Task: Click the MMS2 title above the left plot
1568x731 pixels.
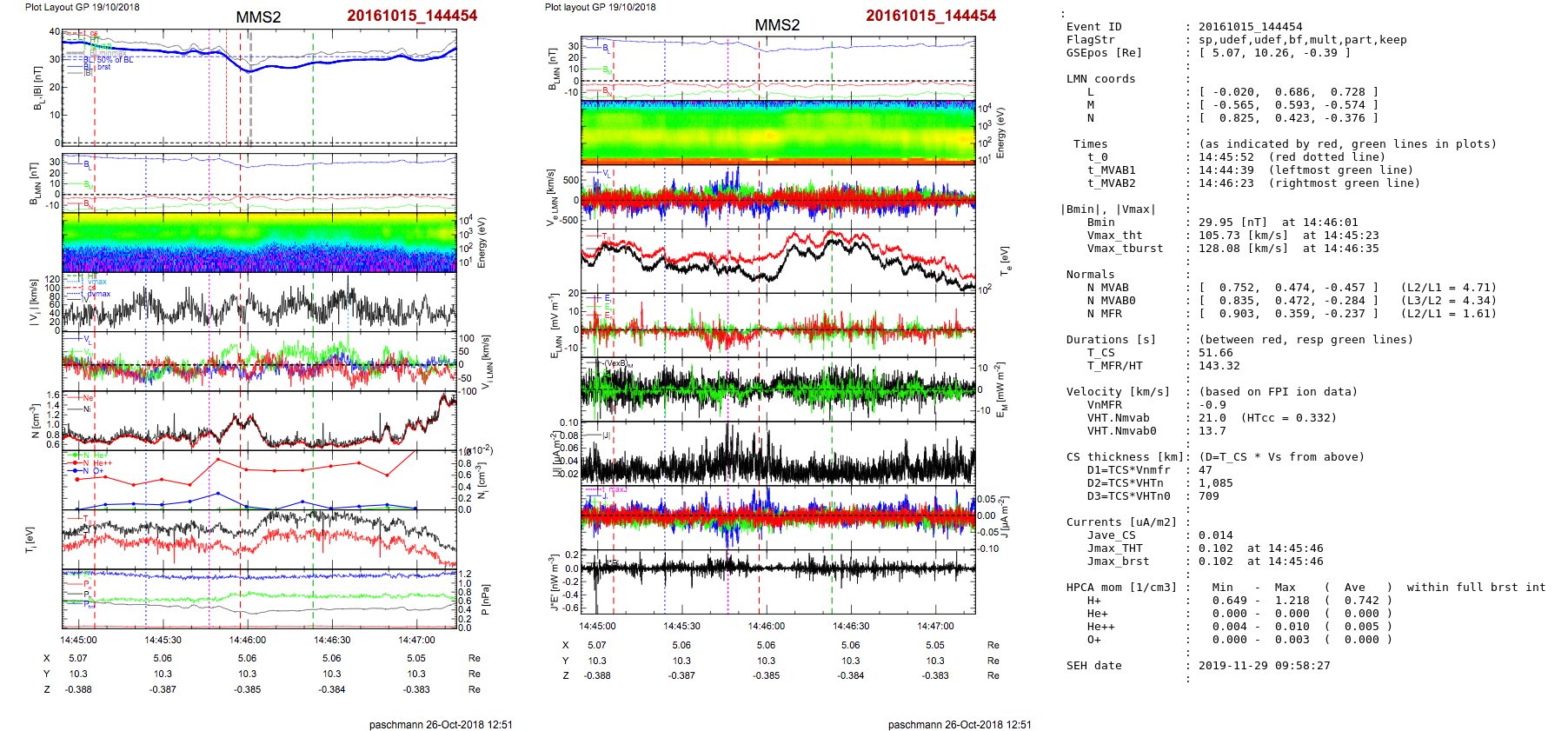Action: 258,17
